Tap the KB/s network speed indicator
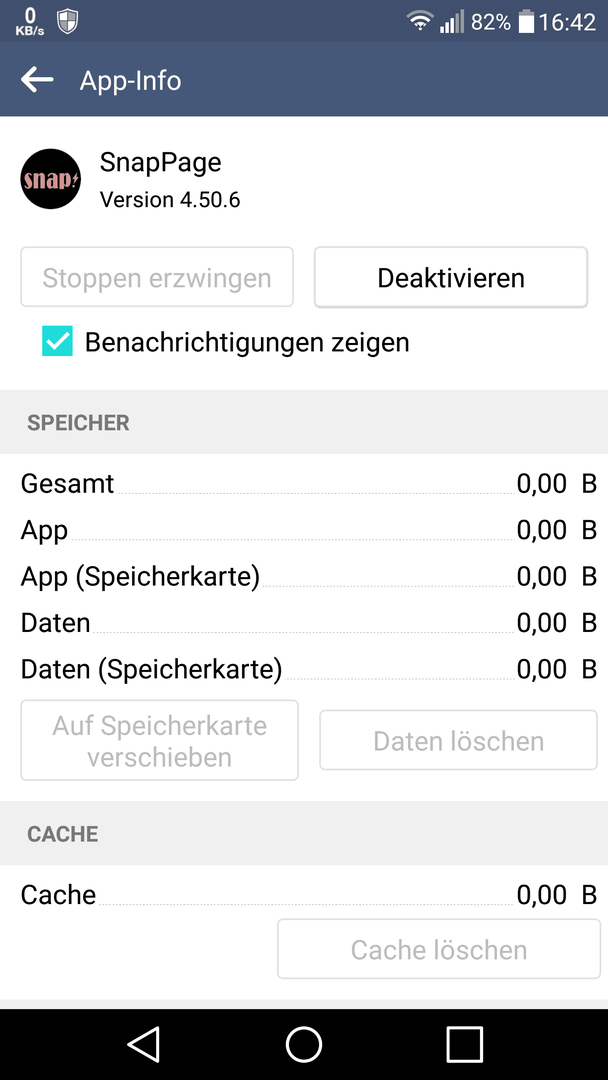The width and height of the screenshot is (608, 1080). 30,21
